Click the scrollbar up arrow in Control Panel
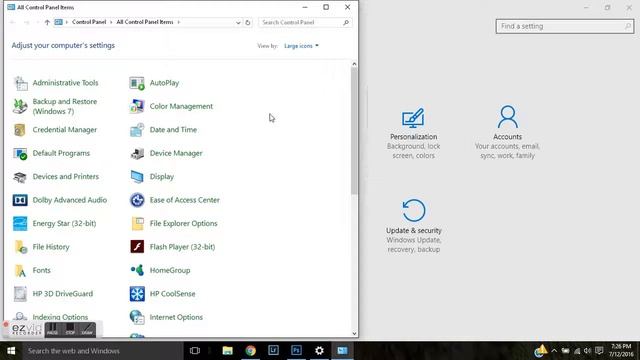640x360 pixels. point(354,64)
